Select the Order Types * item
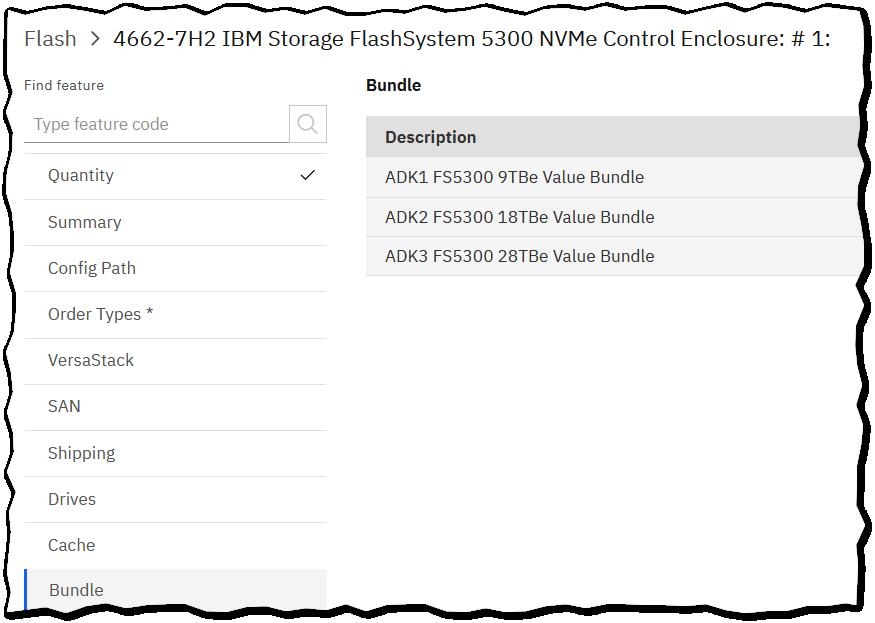Image resolution: width=875 pixels, height=623 pixels. click(x=101, y=314)
